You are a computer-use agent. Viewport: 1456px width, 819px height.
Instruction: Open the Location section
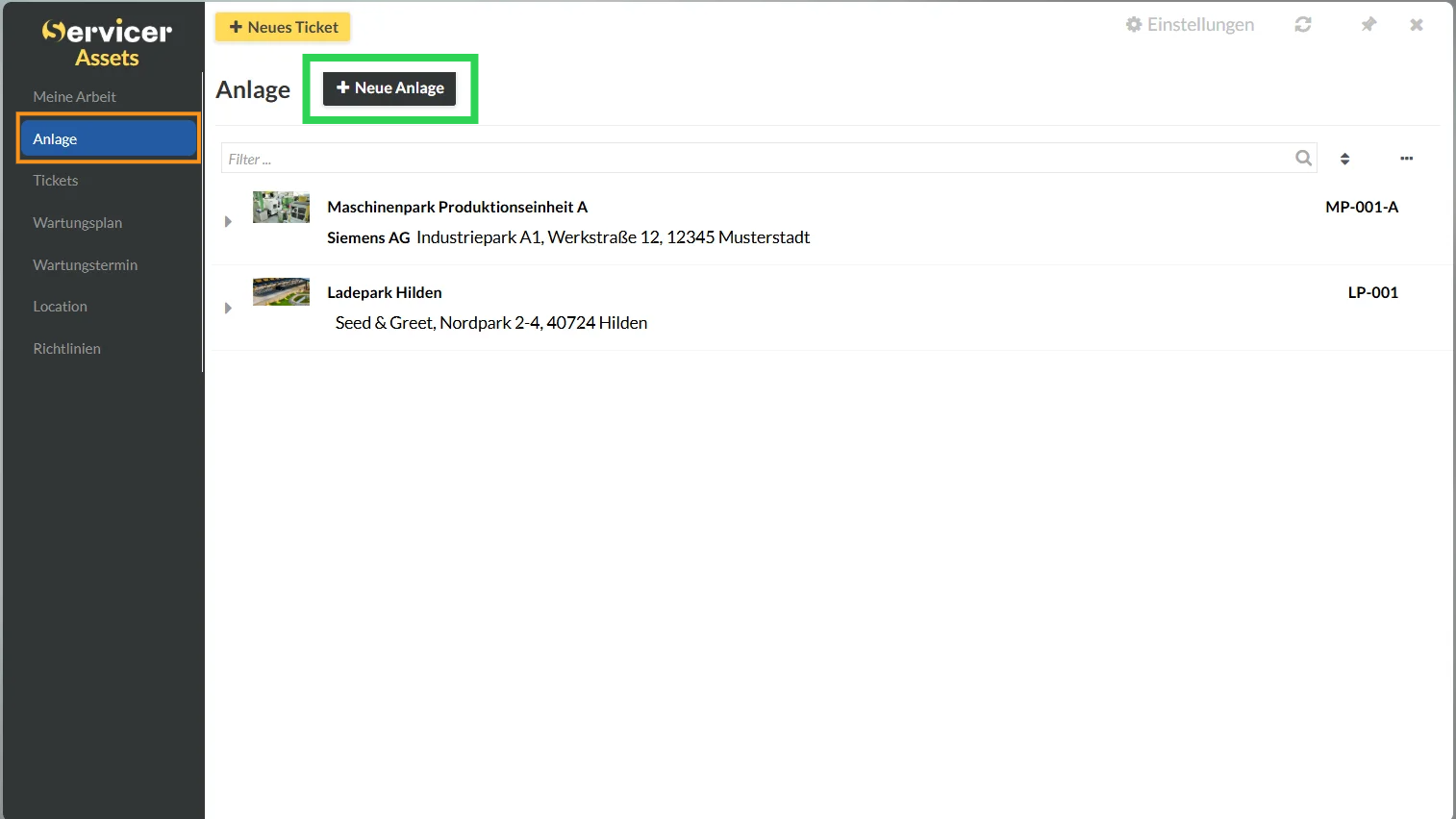coord(60,307)
